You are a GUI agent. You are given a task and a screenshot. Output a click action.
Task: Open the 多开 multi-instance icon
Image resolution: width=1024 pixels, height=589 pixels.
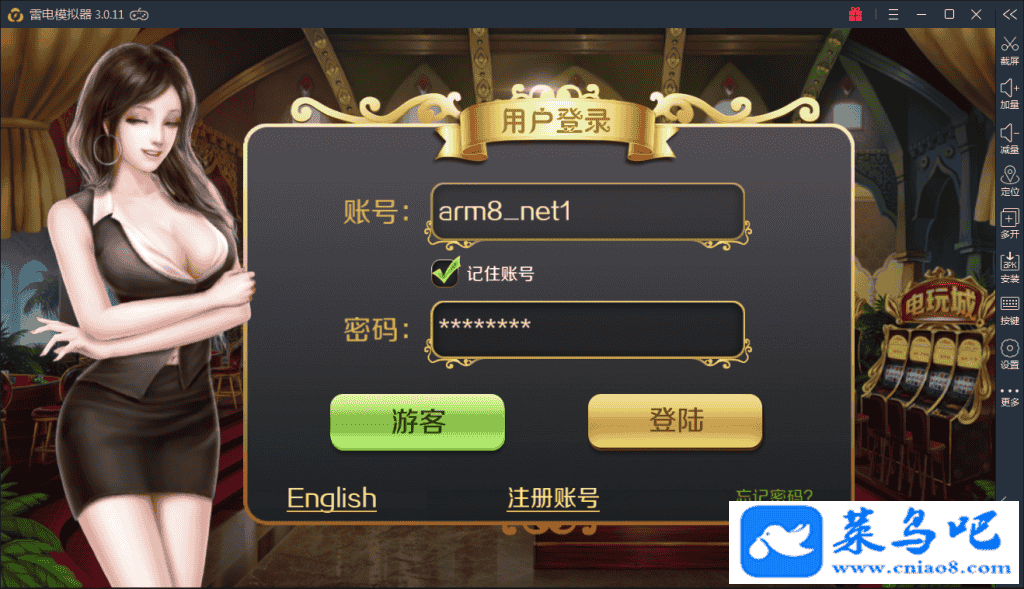pyautogui.click(x=1010, y=218)
